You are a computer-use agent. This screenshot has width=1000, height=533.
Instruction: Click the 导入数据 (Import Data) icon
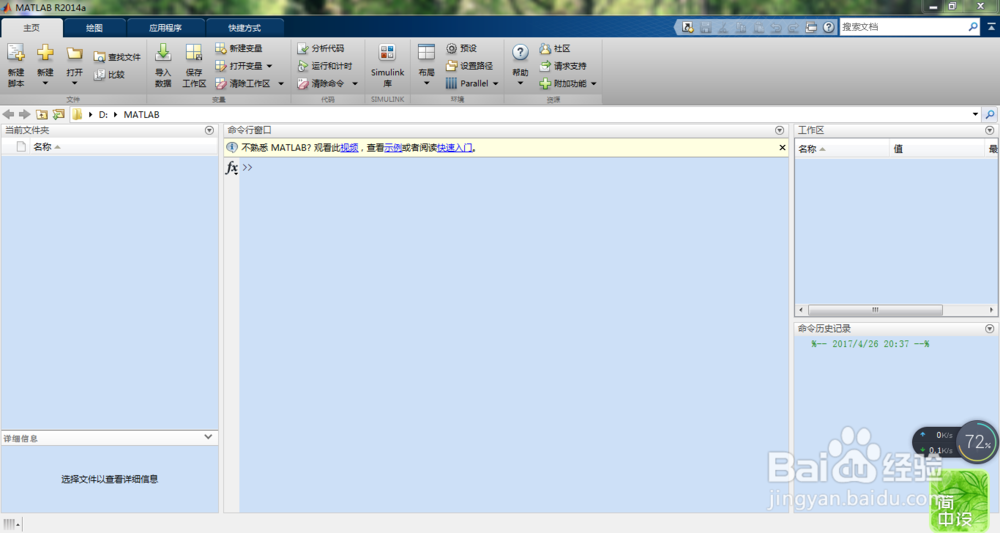tap(163, 53)
